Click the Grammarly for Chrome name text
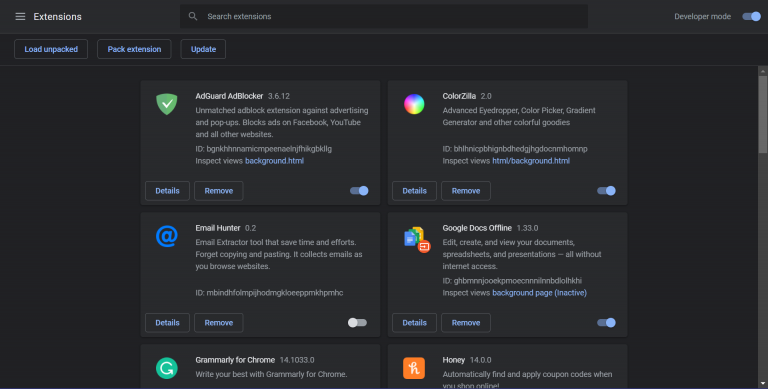The width and height of the screenshot is (768, 389). [235, 360]
